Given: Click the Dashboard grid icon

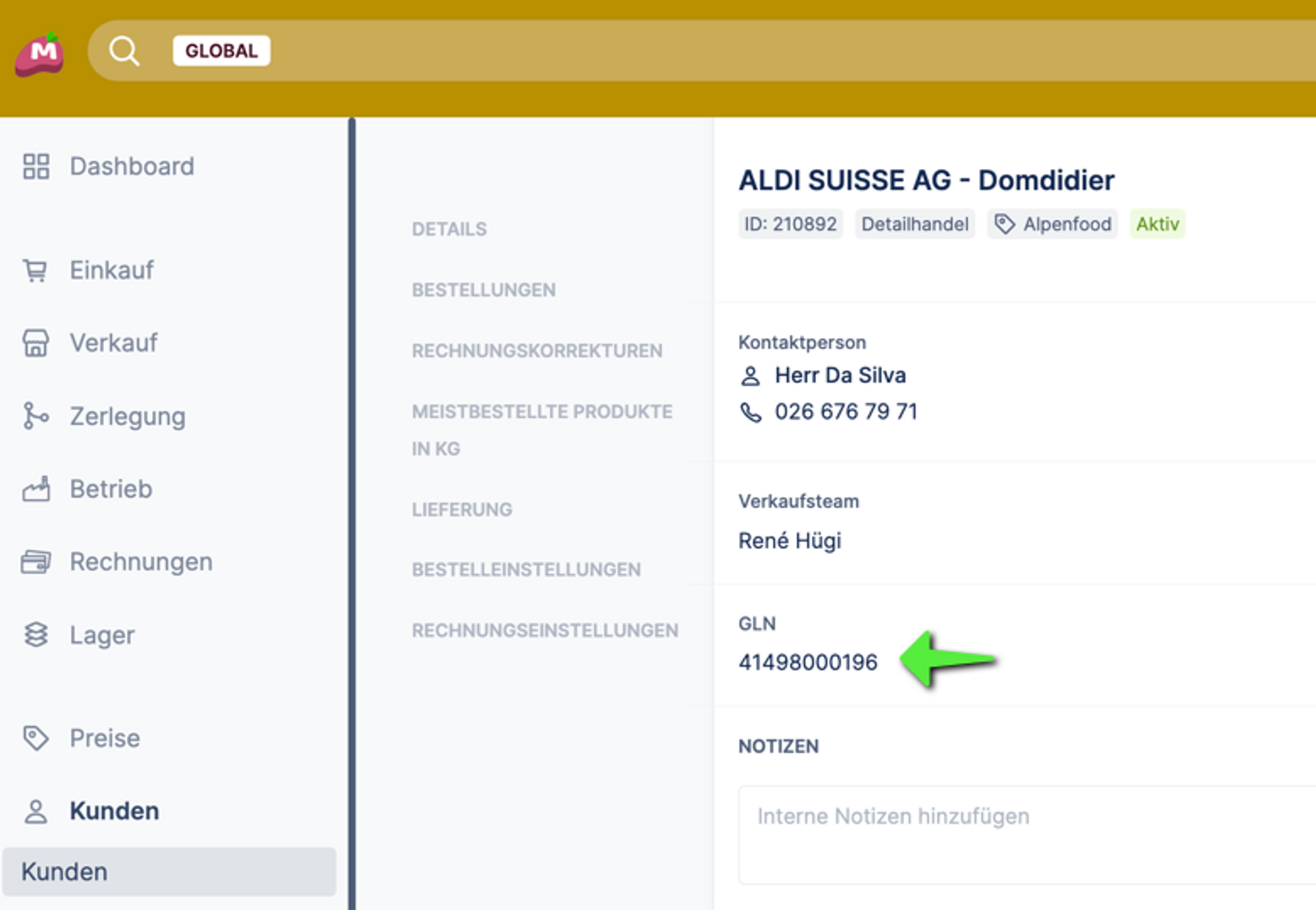Looking at the screenshot, I should (36, 166).
